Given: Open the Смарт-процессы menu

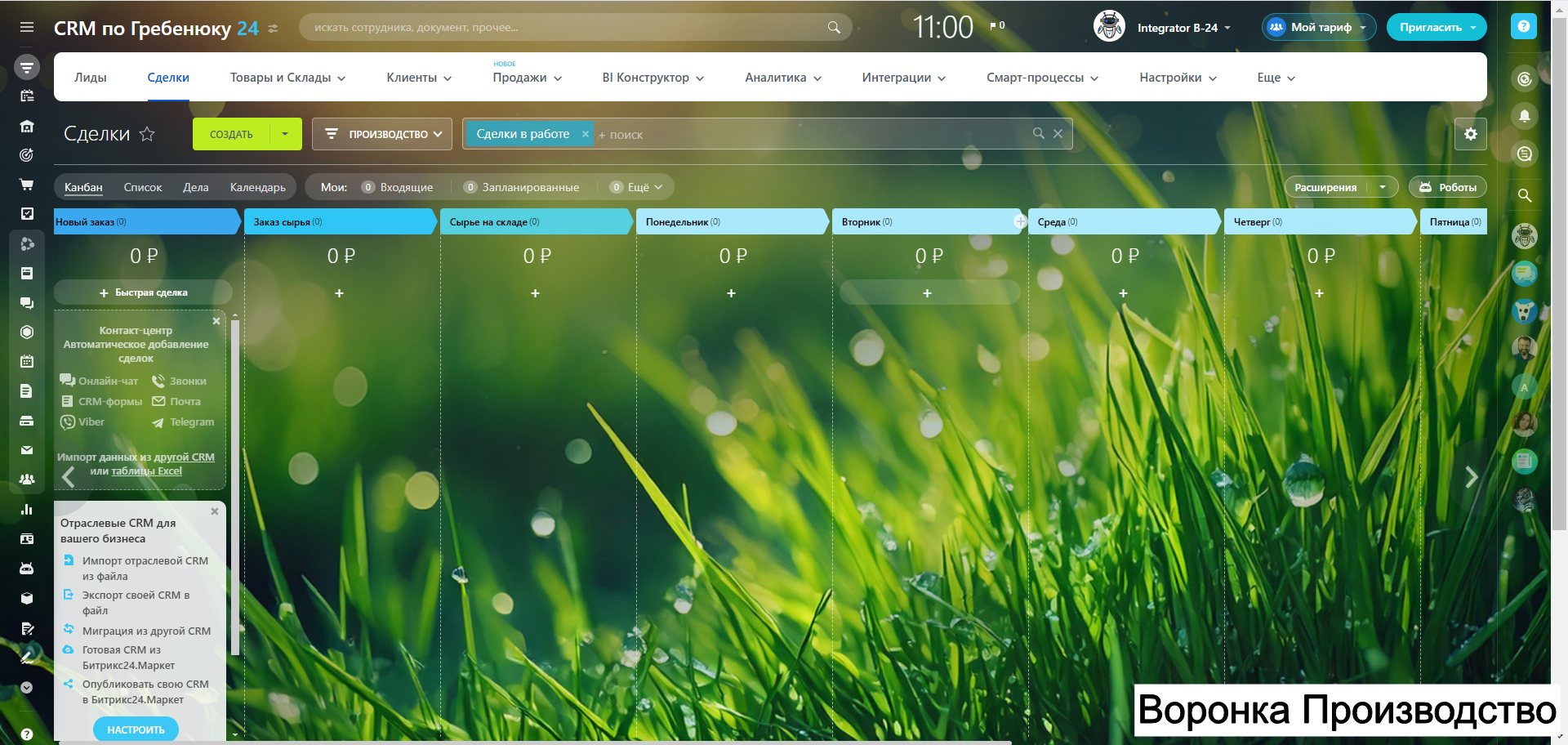Looking at the screenshot, I should pos(1042,78).
